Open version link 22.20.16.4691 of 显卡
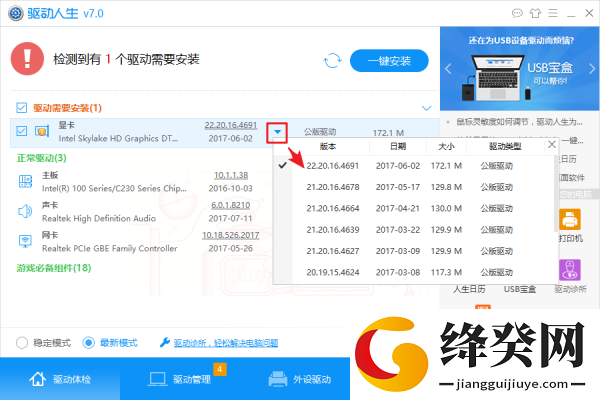600x400 pixels. coord(230,125)
